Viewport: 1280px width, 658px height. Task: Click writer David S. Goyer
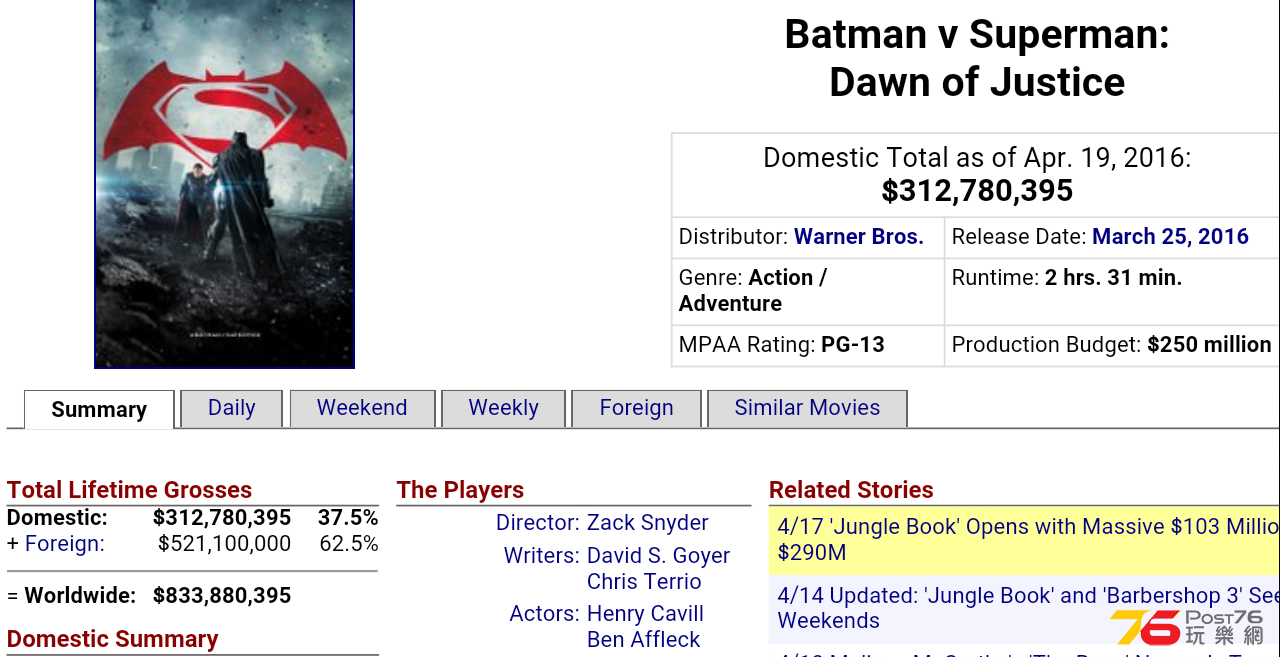point(659,556)
